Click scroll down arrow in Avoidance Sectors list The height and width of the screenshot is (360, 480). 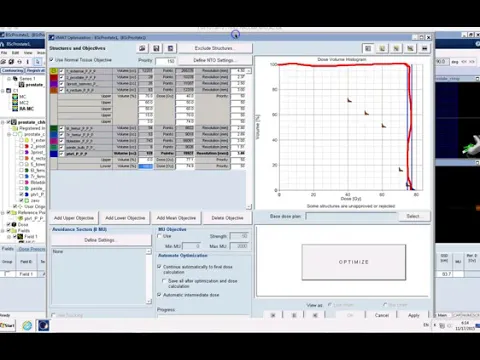(149, 301)
